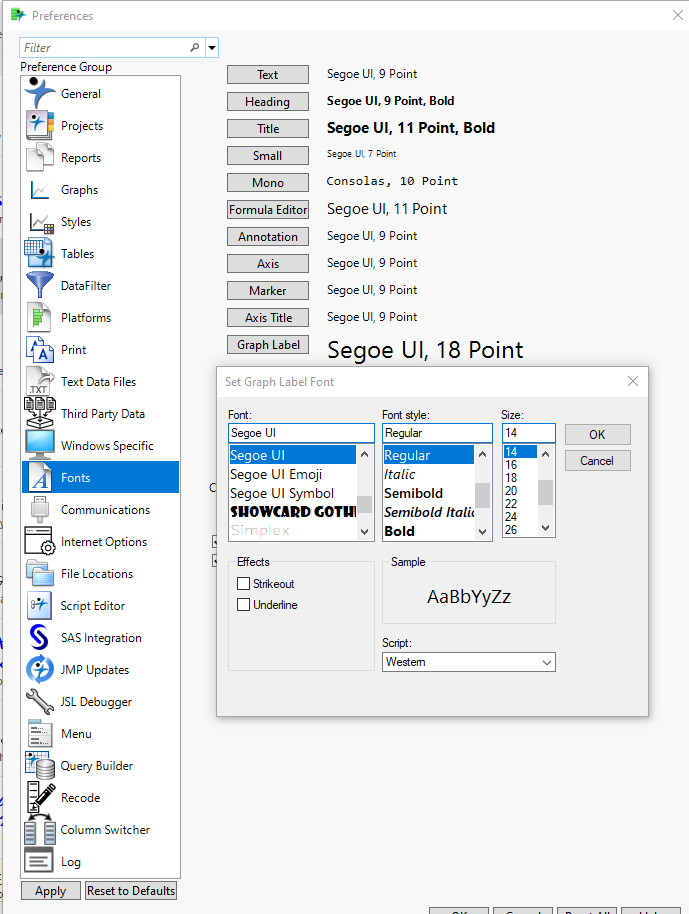Click the Font name input field

[301, 433]
